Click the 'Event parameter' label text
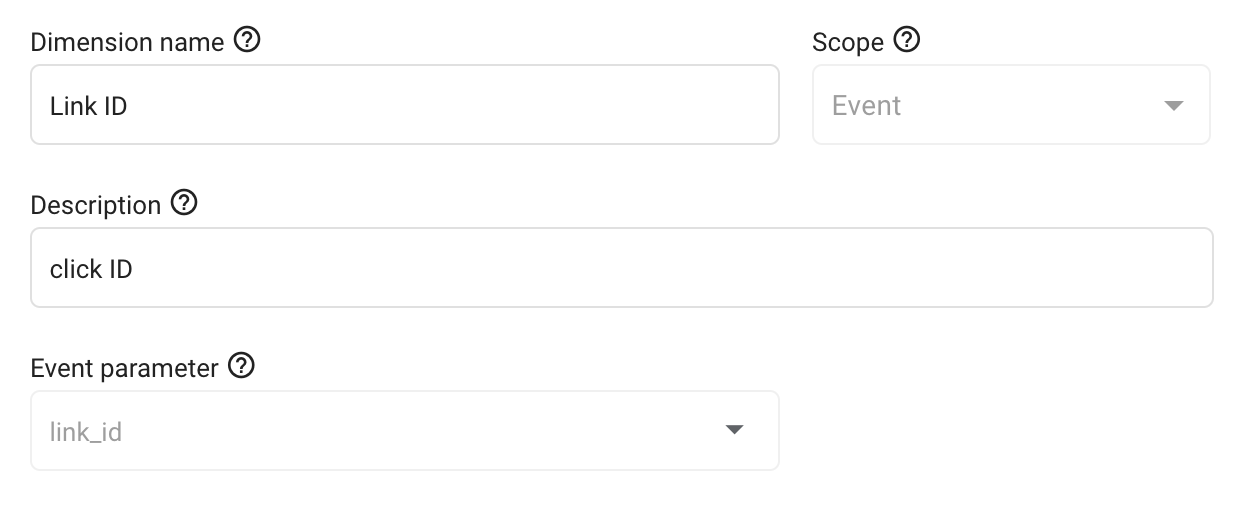 [124, 368]
